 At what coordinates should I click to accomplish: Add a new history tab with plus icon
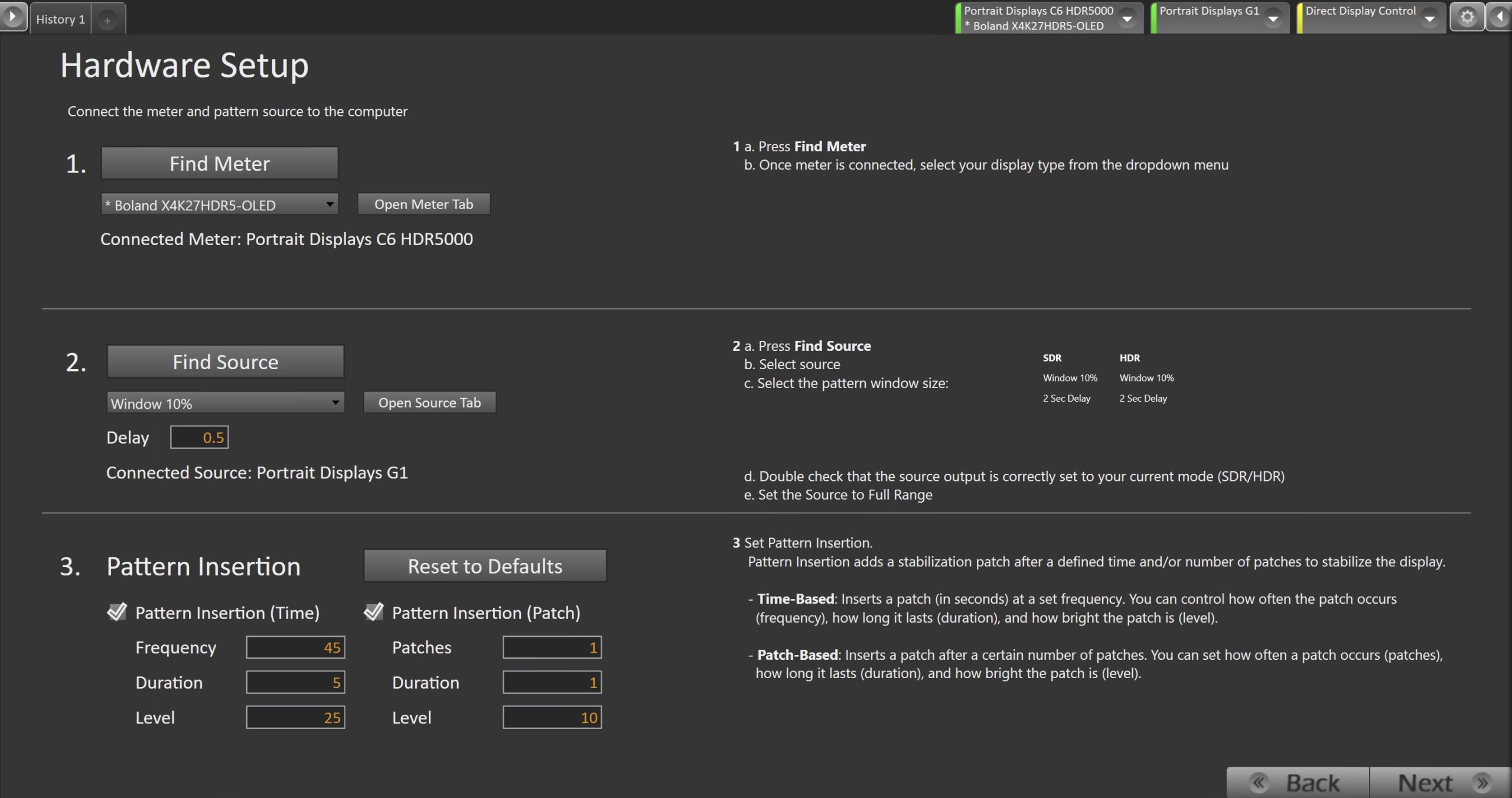(107, 20)
